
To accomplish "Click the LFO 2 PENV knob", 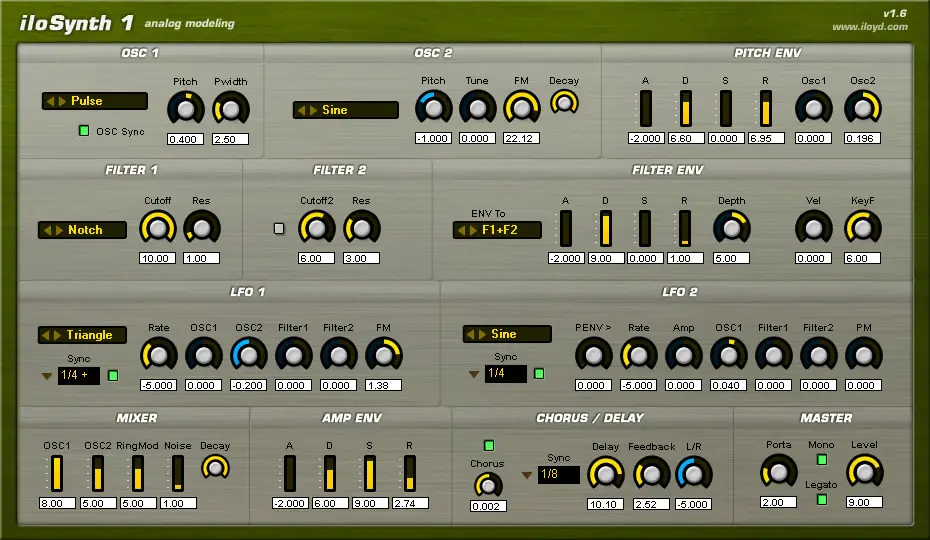I will [594, 355].
